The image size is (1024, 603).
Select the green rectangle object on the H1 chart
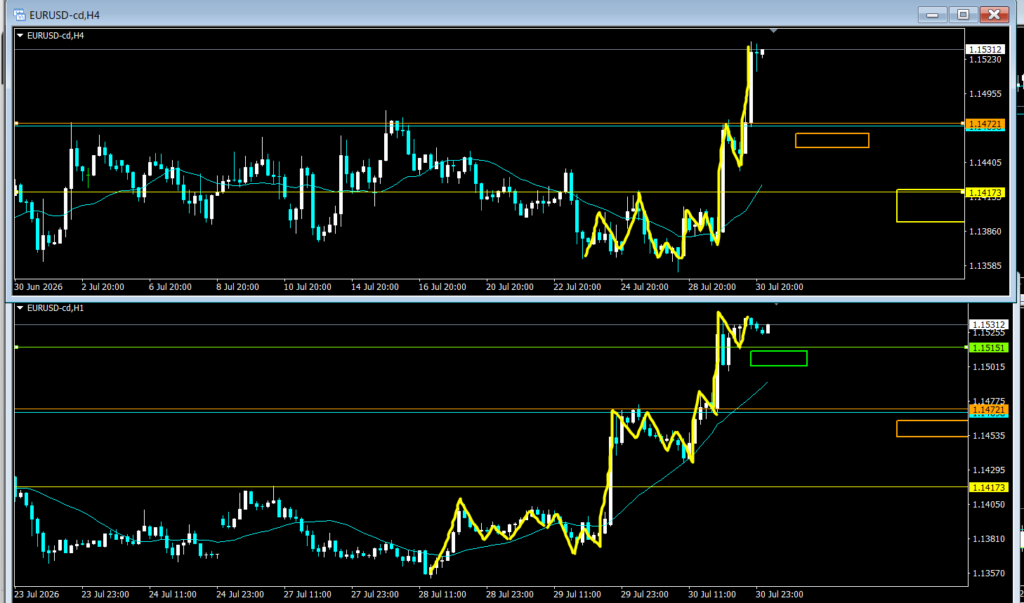pos(778,358)
